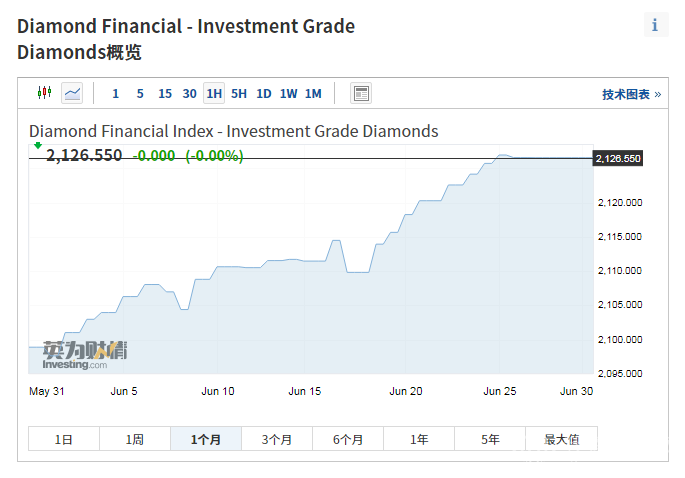Show the 1年 time range
The width and height of the screenshot is (685, 478).
click(x=419, y=439)
